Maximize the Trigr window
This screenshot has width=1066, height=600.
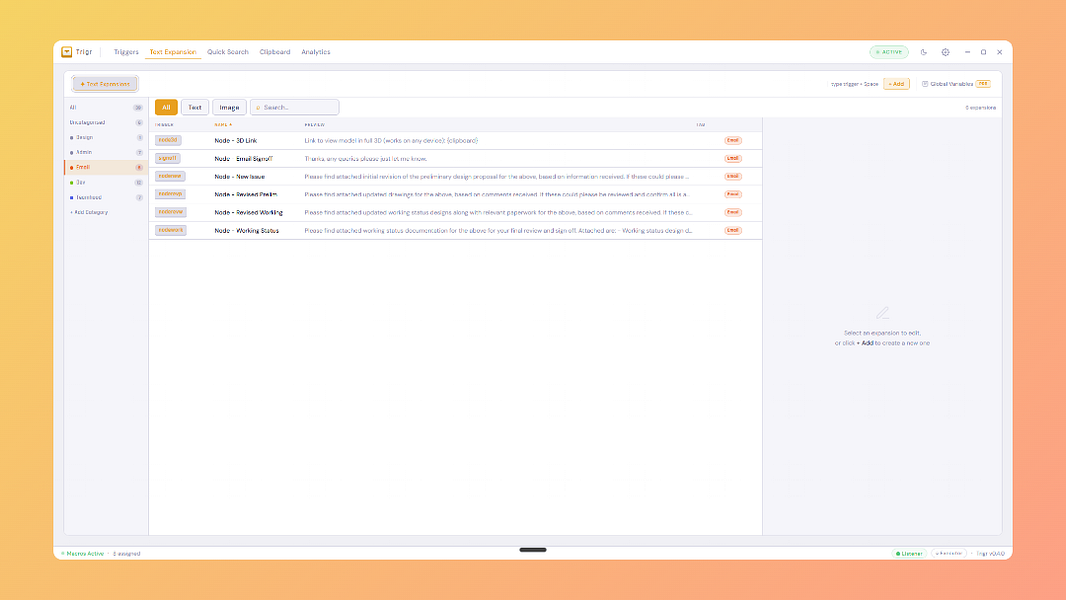pos(983,52)
